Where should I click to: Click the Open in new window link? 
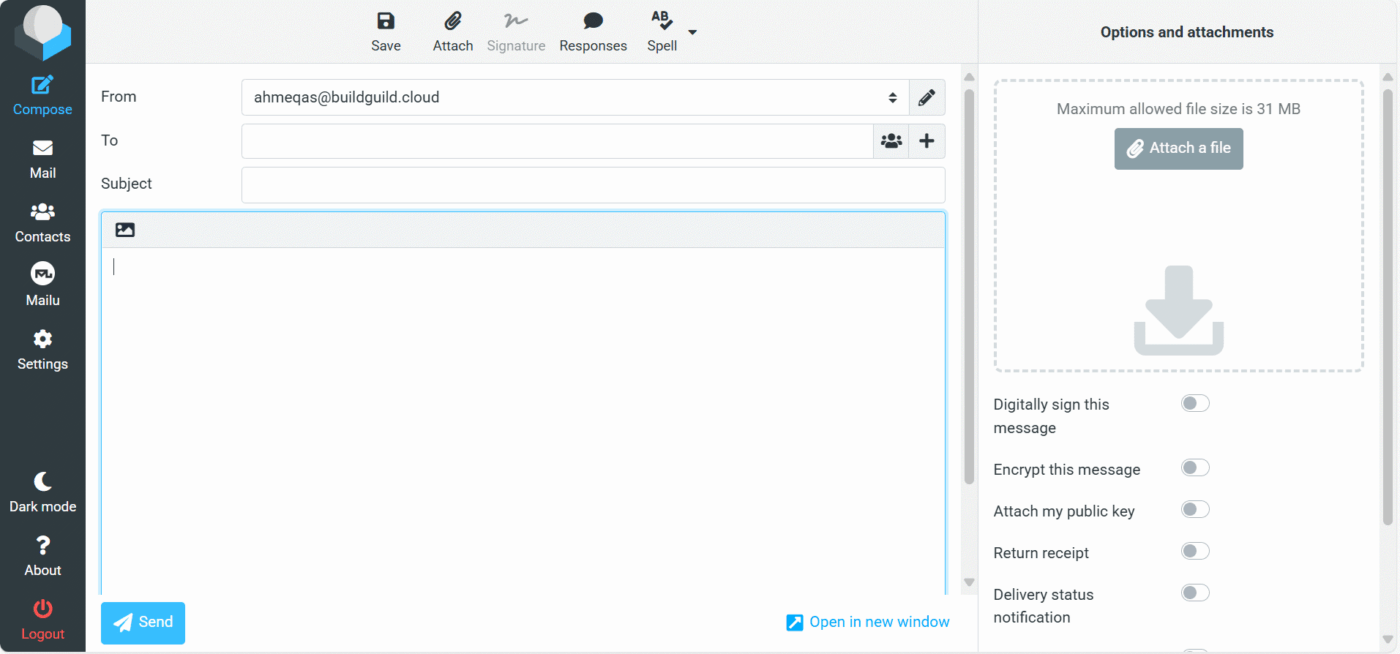pos(868,622)
